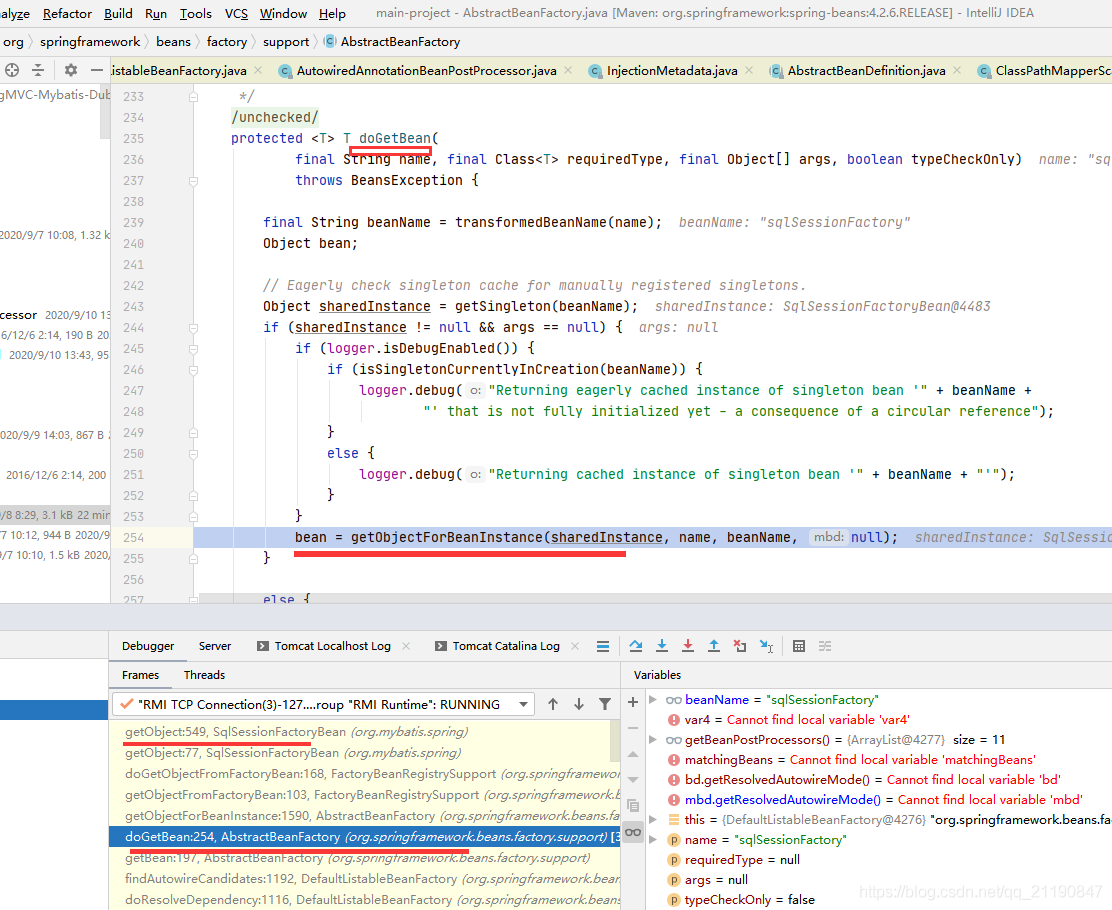Open the Window menu
The height and width of the screenshot is (910, 1112).
pyautogui.click(x=283, y=13)
